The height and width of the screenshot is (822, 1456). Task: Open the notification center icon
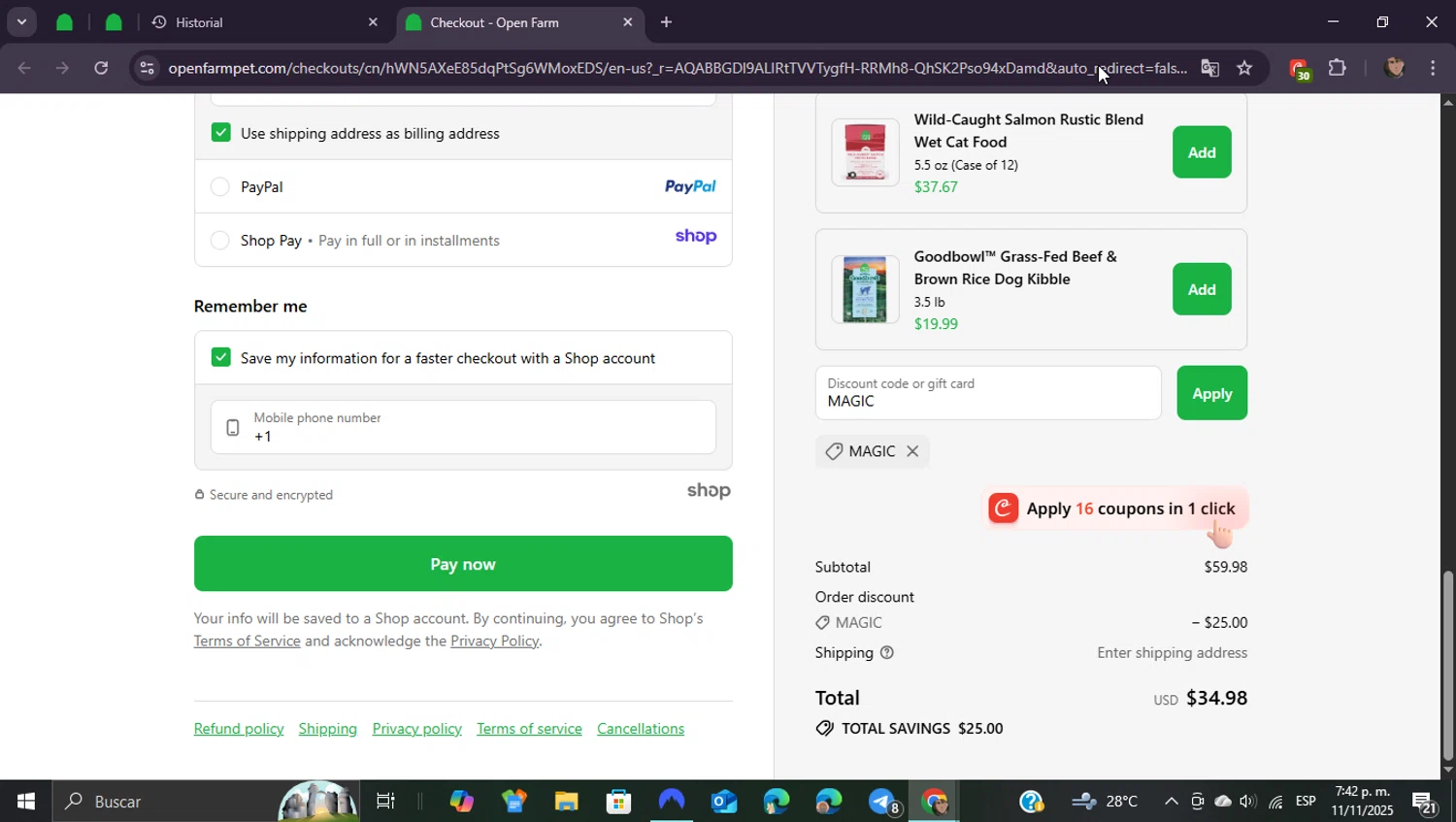coord(1425,803)
